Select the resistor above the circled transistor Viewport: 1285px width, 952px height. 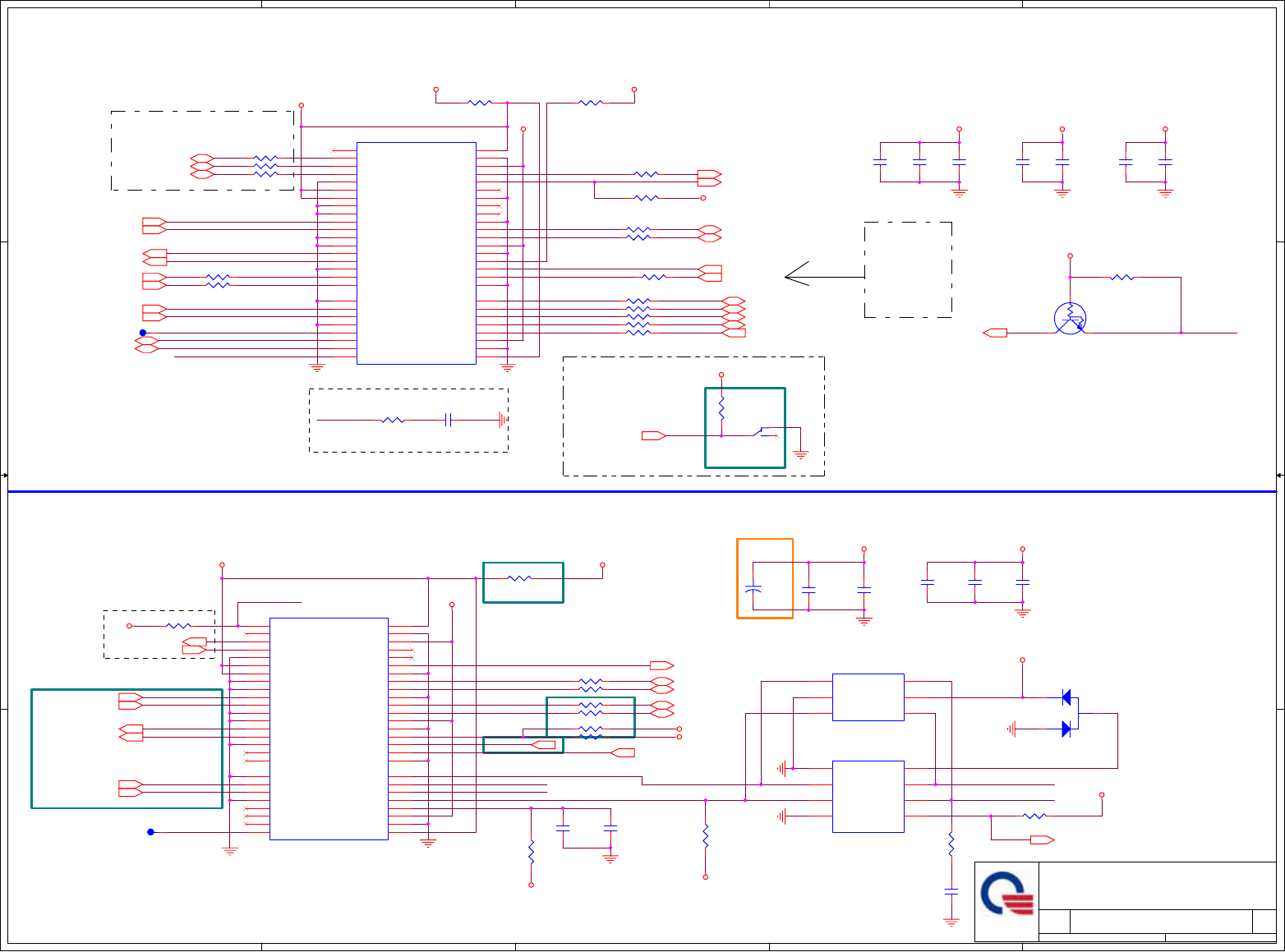1122,278
